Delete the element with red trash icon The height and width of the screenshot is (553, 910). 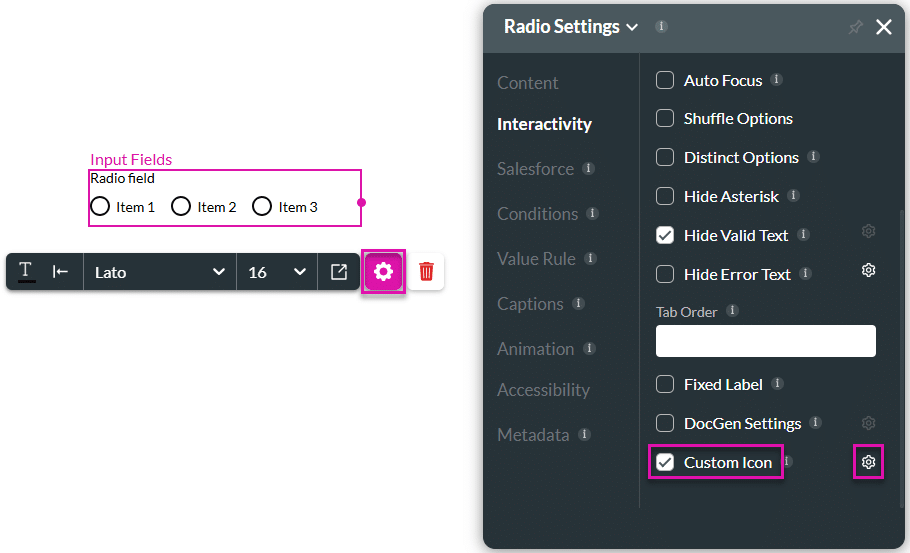tap(426, 272)
